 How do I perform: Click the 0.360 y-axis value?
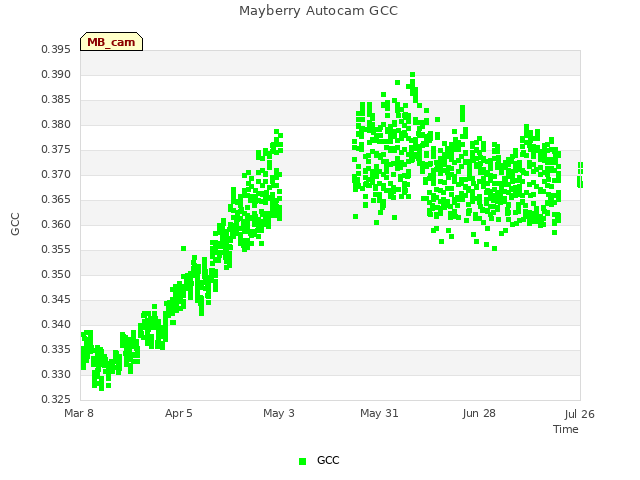(x=56, y=224)
